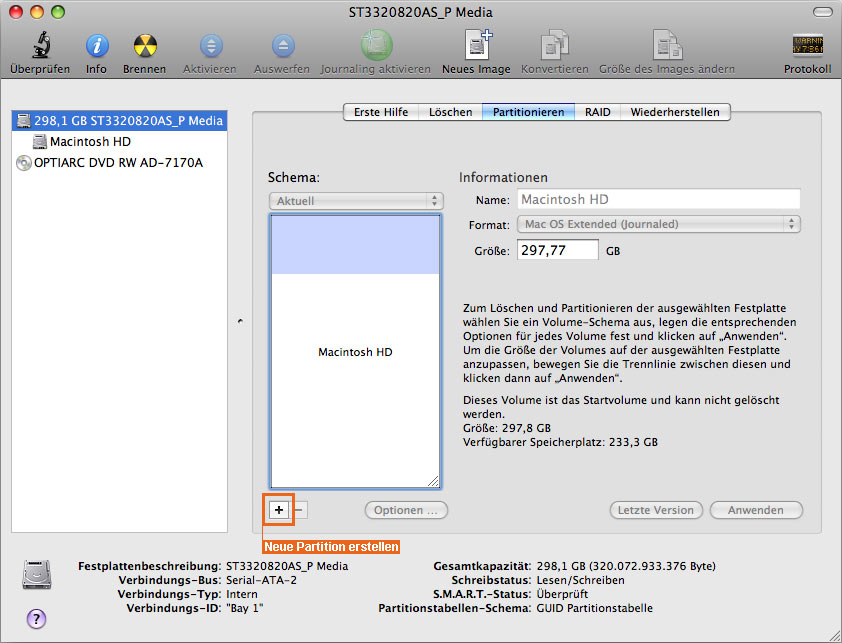Screen dimensions: 842x643
Task: Create a new image with Neues Image
Action: (x=477, y=45)
